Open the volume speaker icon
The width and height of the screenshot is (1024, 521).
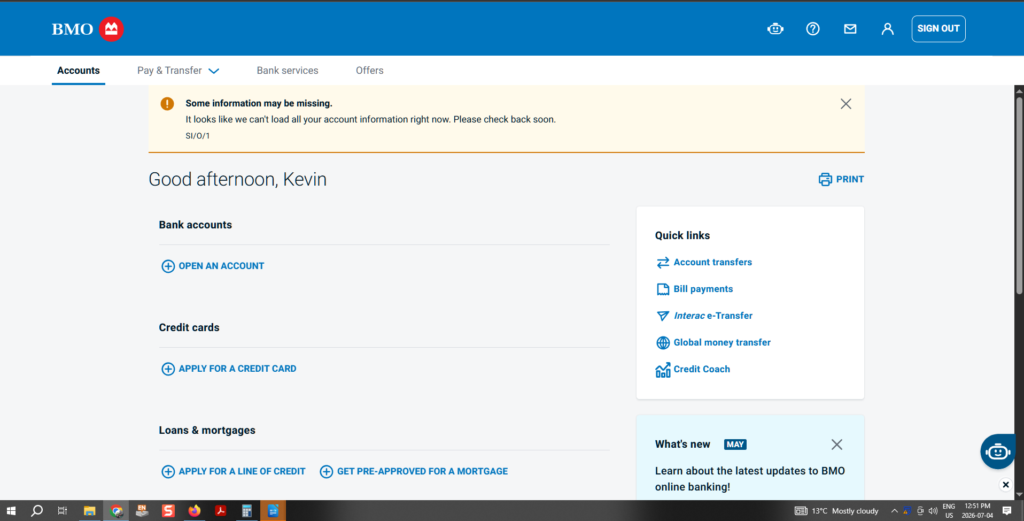pos(933,511)
